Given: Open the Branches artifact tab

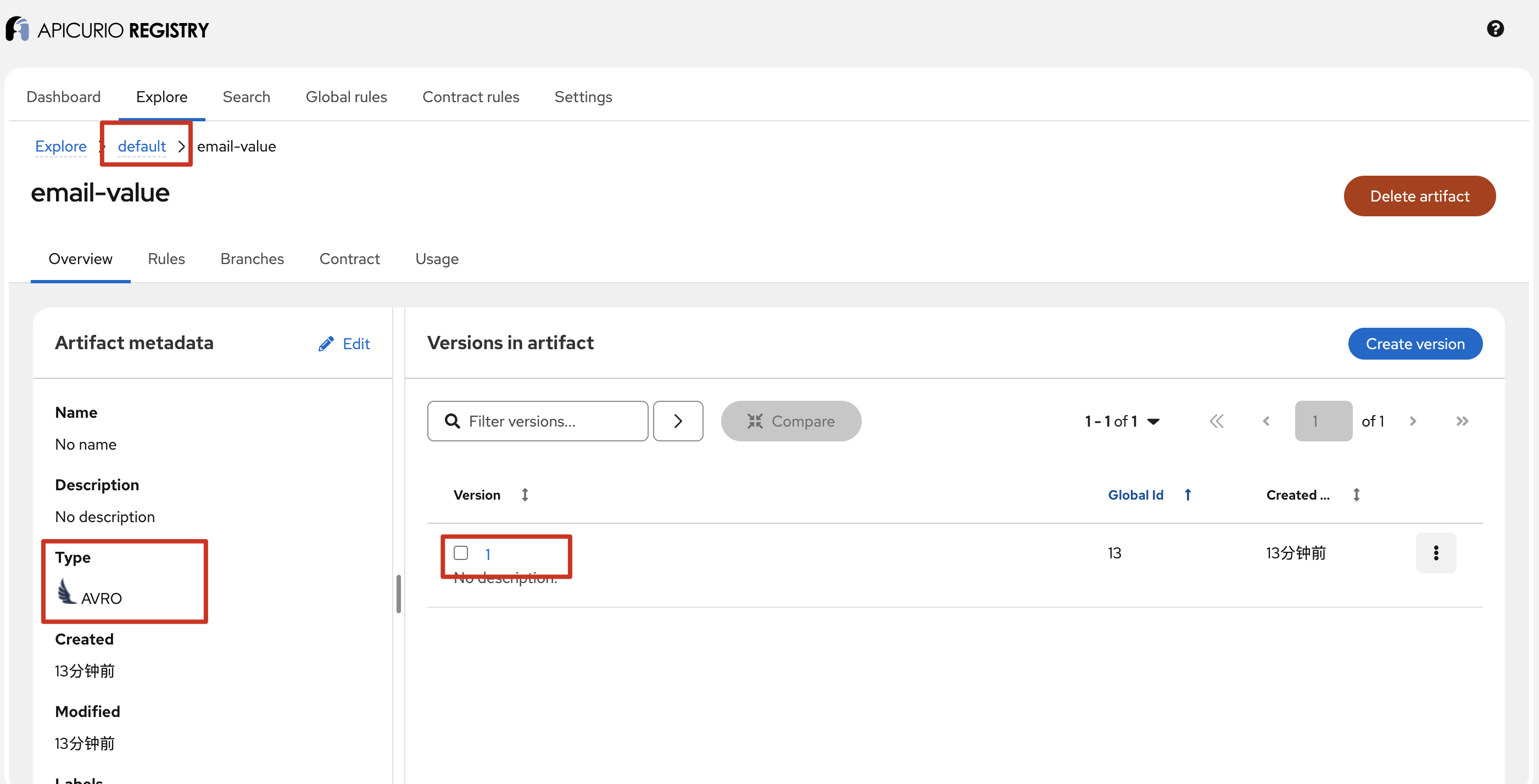Looking at the screenshot, I should coord(252,259).
